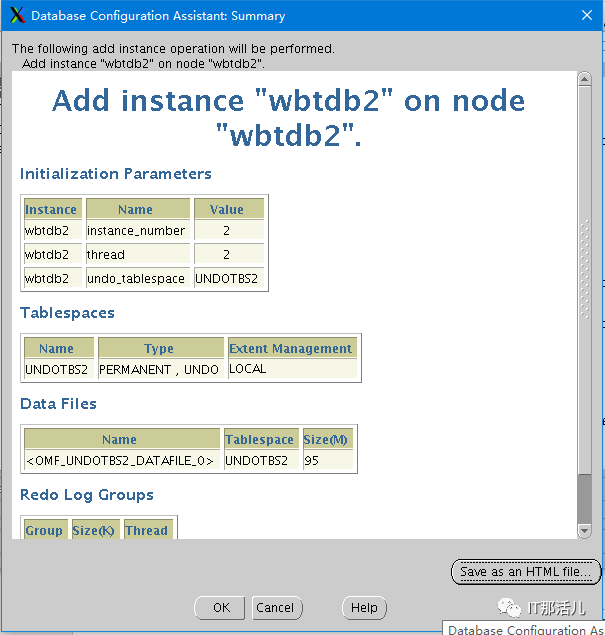Click the <OMF_UNDOTBS2_DATAFILE_0> data file name

(x=122, y=460)
